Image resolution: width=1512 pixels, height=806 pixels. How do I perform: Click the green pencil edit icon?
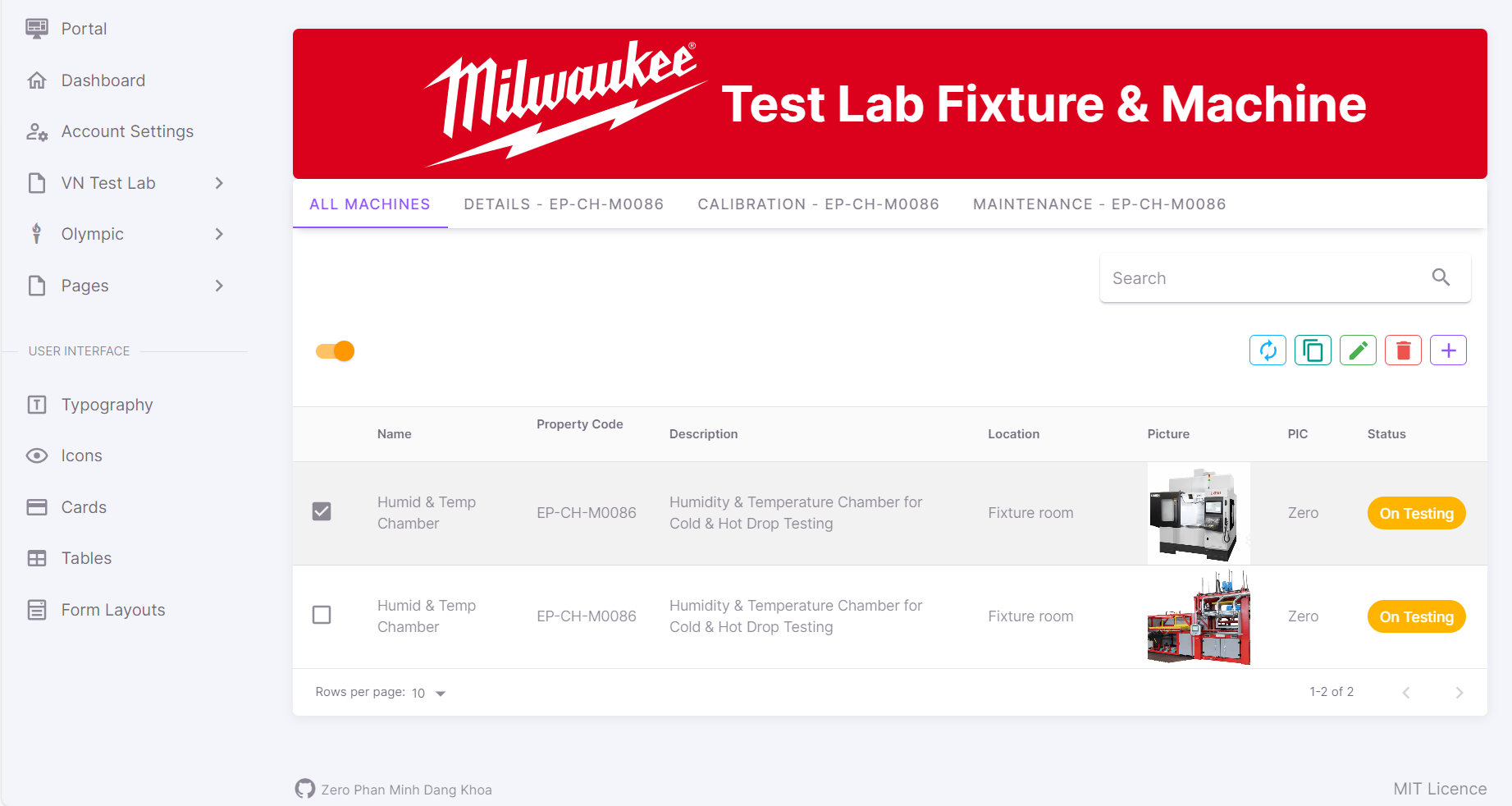[x=1358, y=350]
